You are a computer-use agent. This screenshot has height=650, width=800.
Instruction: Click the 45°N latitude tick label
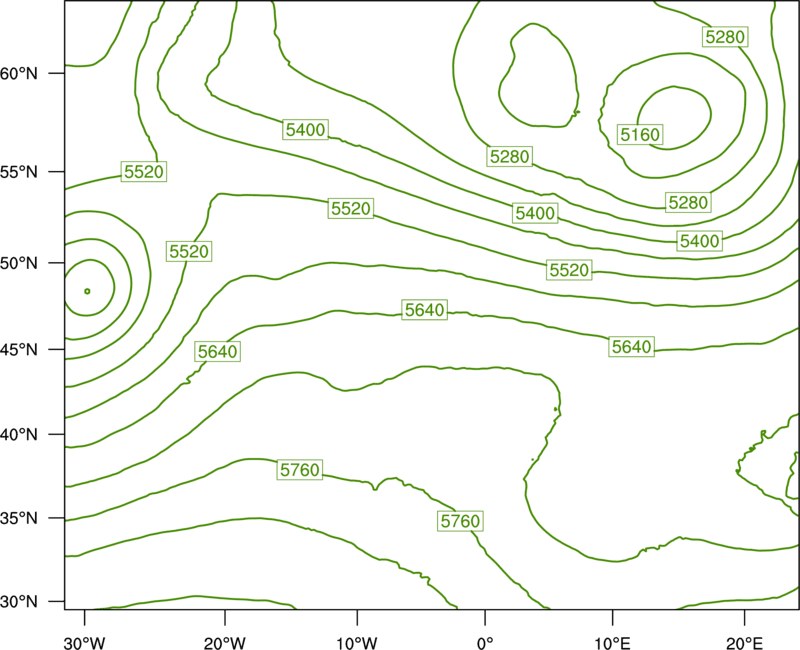tap(19, 349)
